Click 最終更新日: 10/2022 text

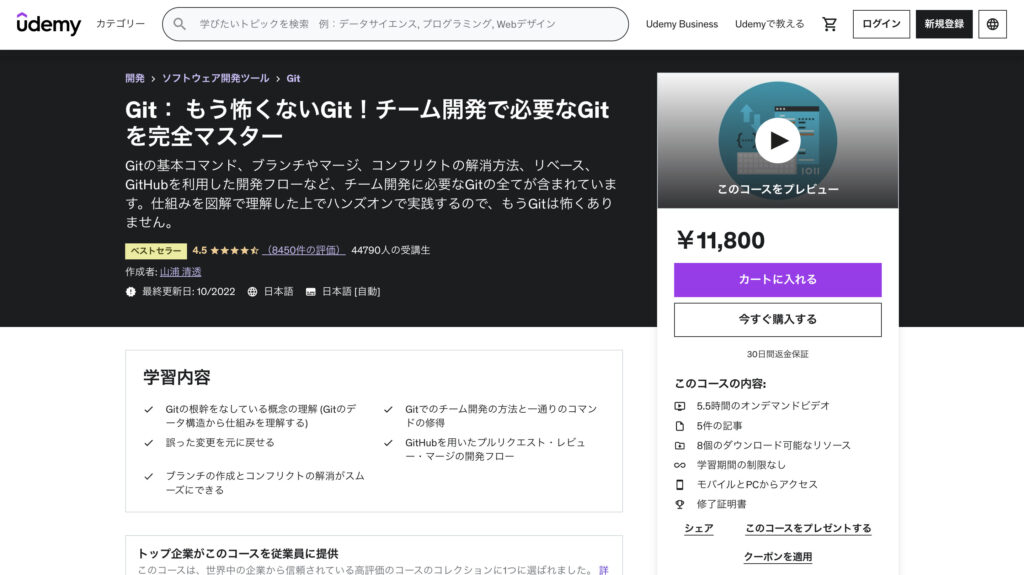pos(189,292)
